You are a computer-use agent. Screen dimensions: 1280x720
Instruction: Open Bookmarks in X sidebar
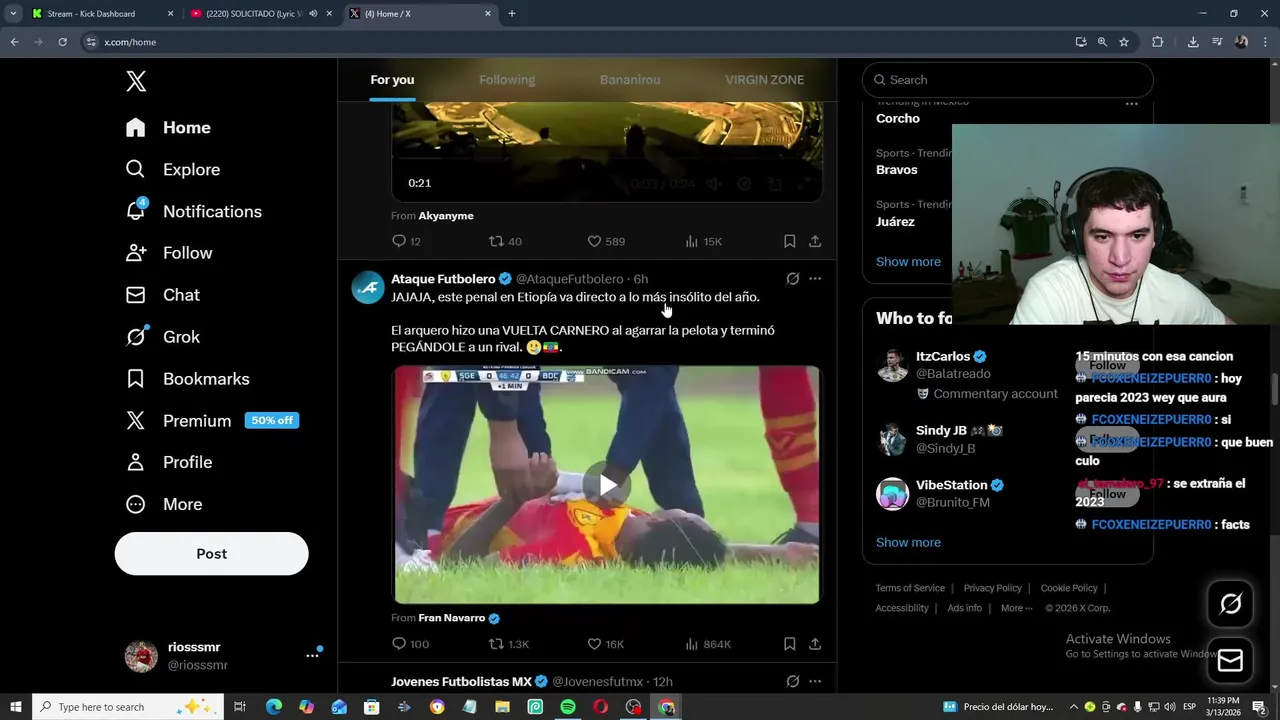(x=187, y=379)
